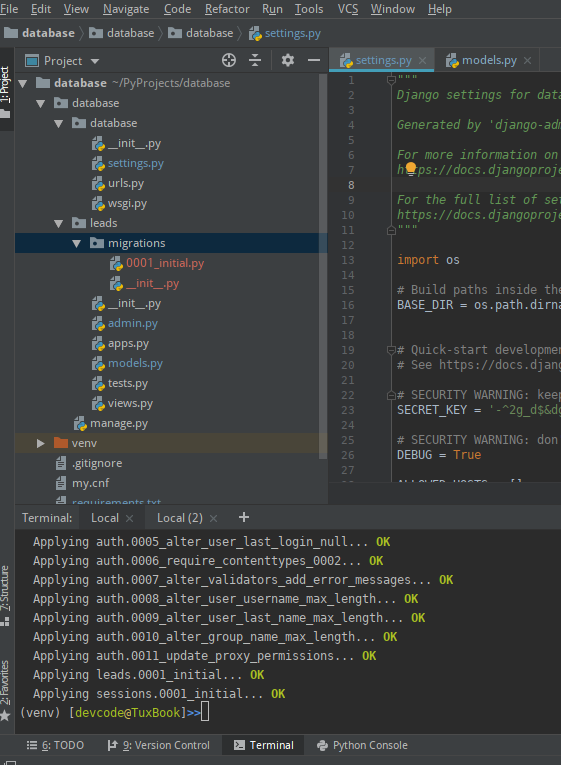Screen dimensions: 561x765
Task: Close the settings.py editor tab
Action: point(422,60)
